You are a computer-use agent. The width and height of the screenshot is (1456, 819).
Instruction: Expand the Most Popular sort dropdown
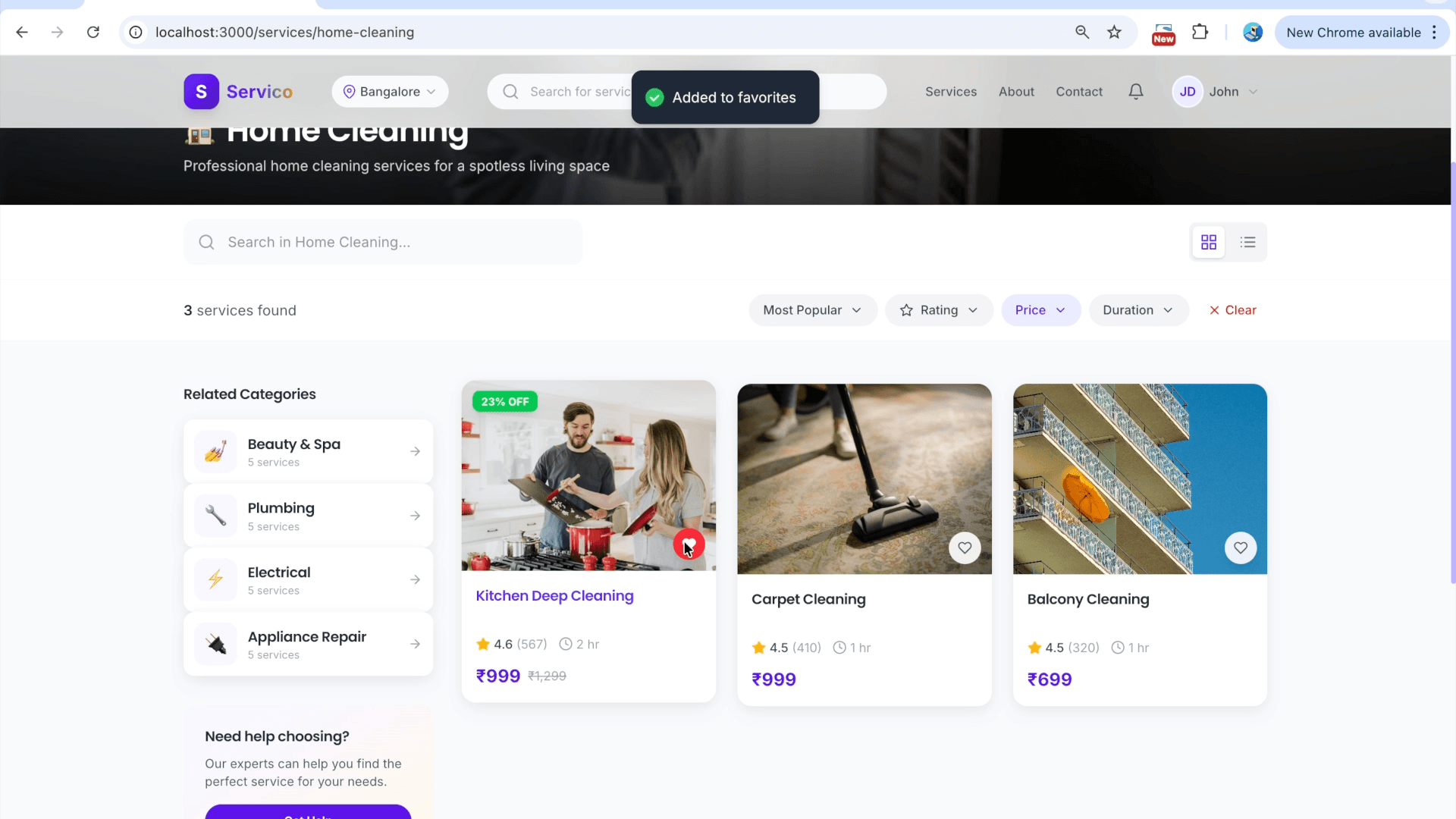(812, 310)
